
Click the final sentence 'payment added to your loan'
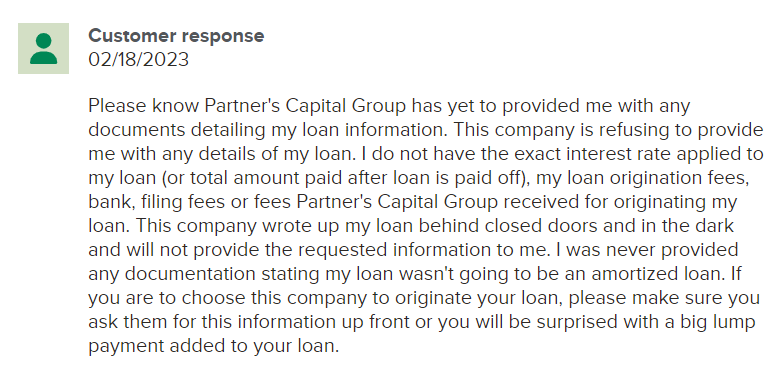pyautogui.click(x=212, y=346)
